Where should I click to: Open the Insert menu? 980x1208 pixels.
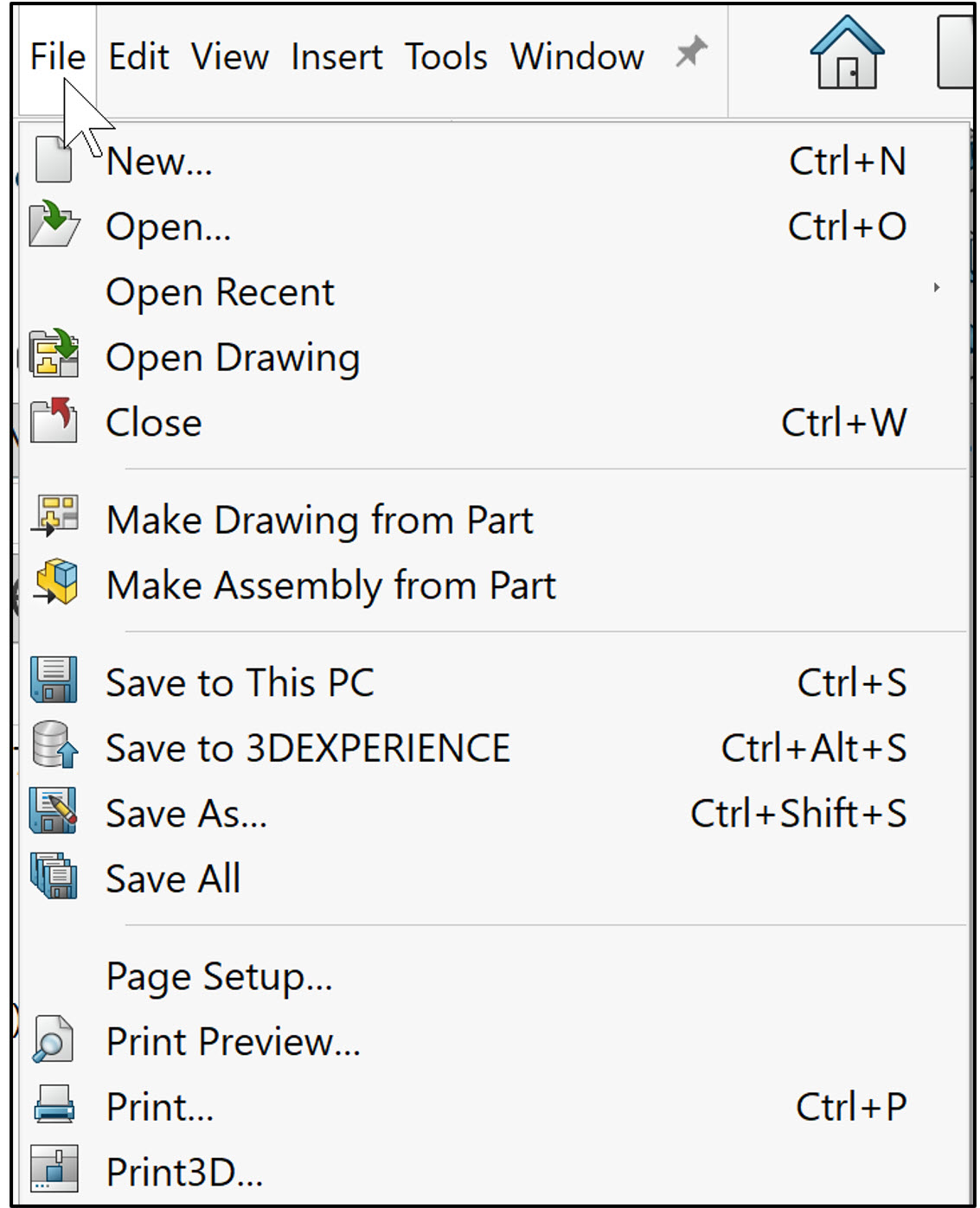point(338,55)
